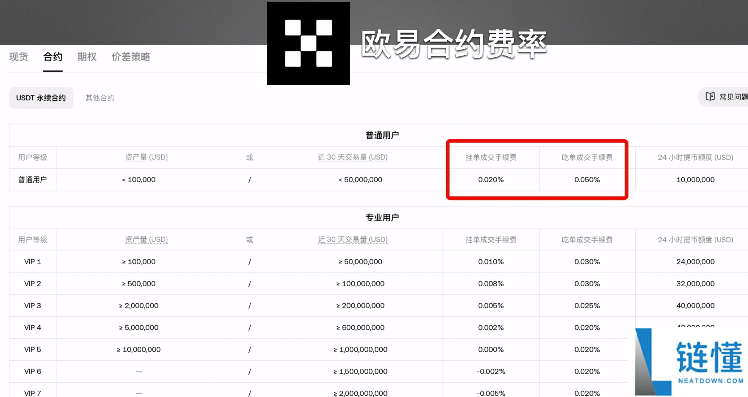Click VIP 2 maker fee 0.008%

[491, 284]
